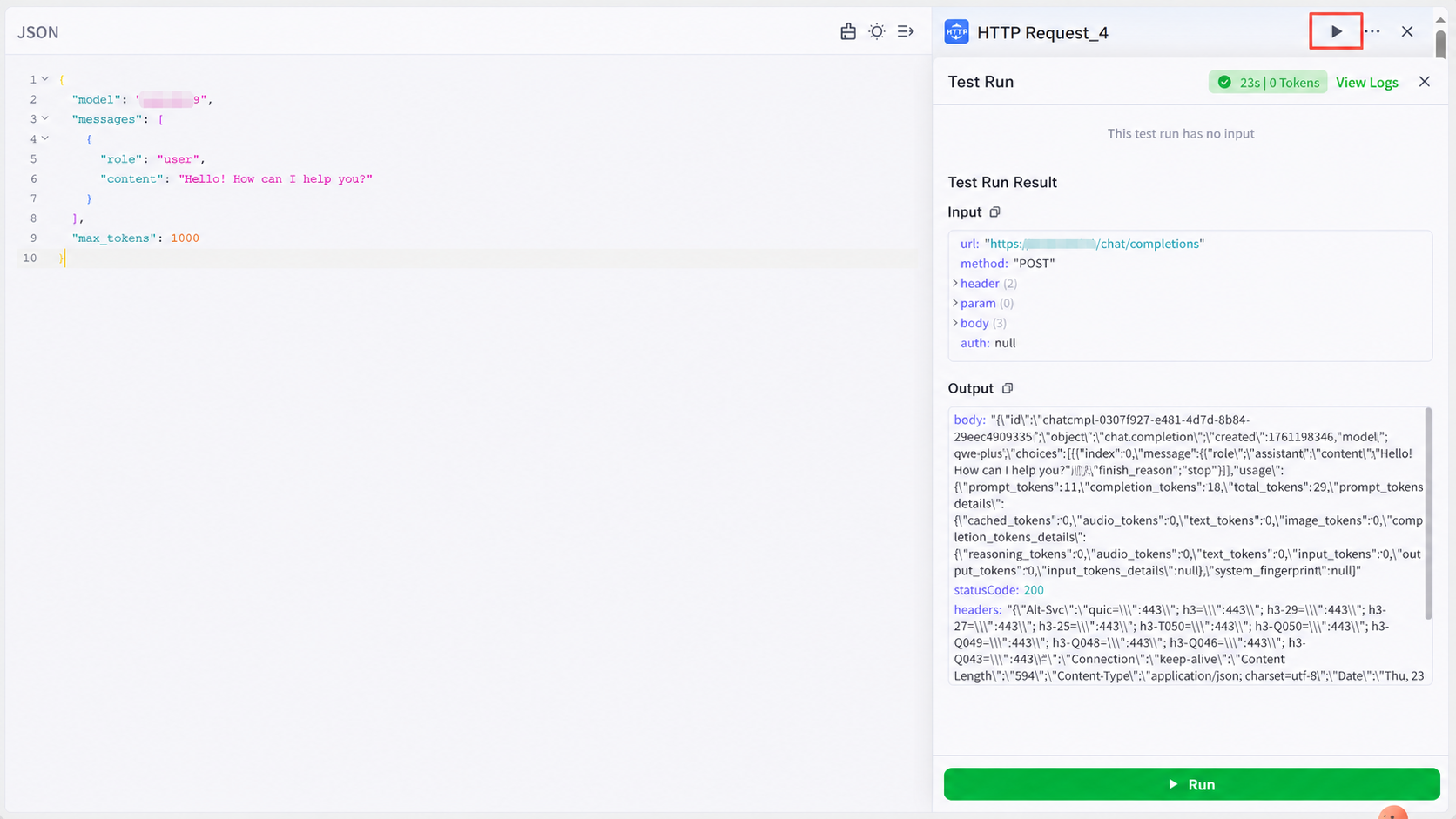Click the output body label

[970, 420]
